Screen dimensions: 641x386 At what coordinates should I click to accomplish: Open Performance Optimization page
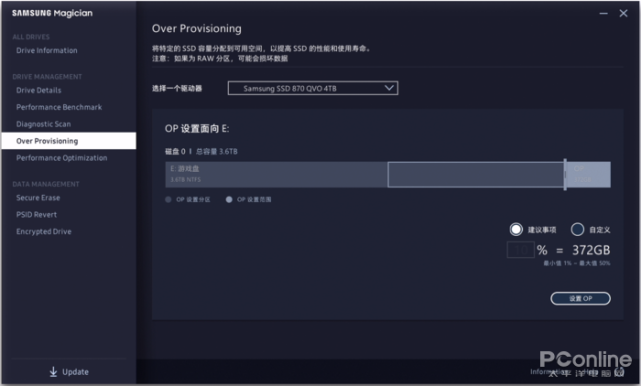(61, 158)
